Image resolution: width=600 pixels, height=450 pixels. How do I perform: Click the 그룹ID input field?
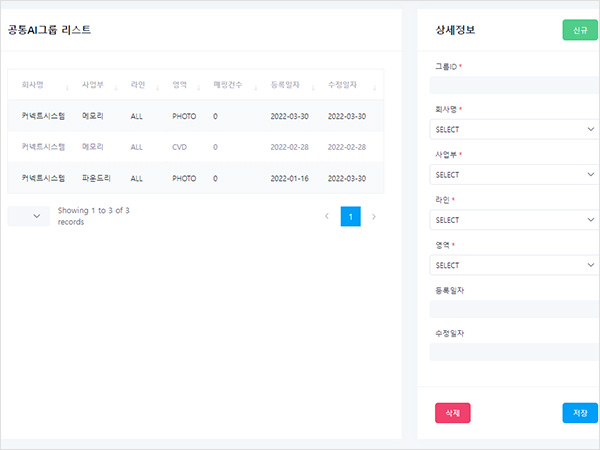514,84
